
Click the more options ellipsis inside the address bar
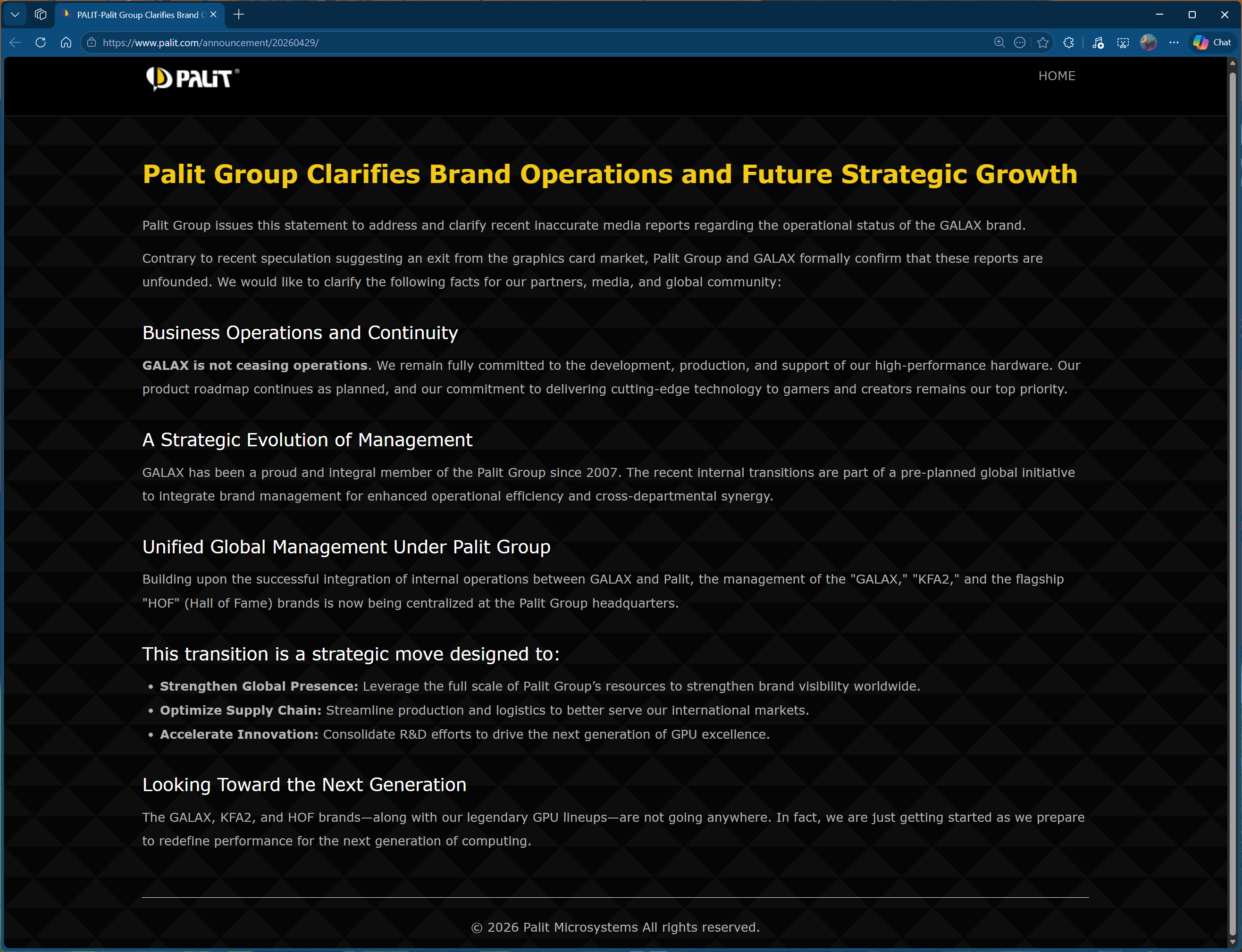point(1020,42)
